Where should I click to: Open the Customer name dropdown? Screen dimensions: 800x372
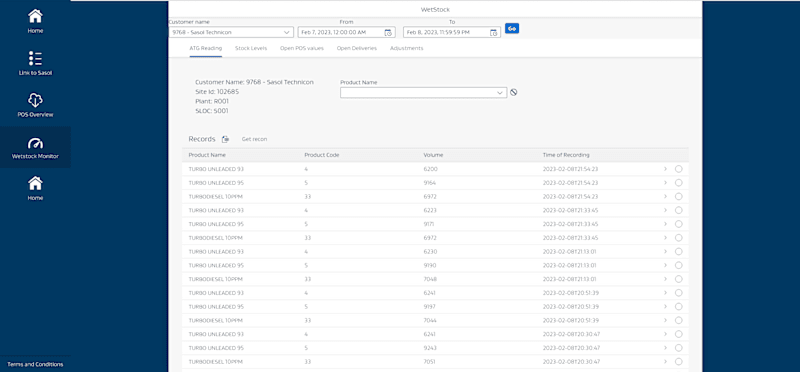[x=231, y=32]
